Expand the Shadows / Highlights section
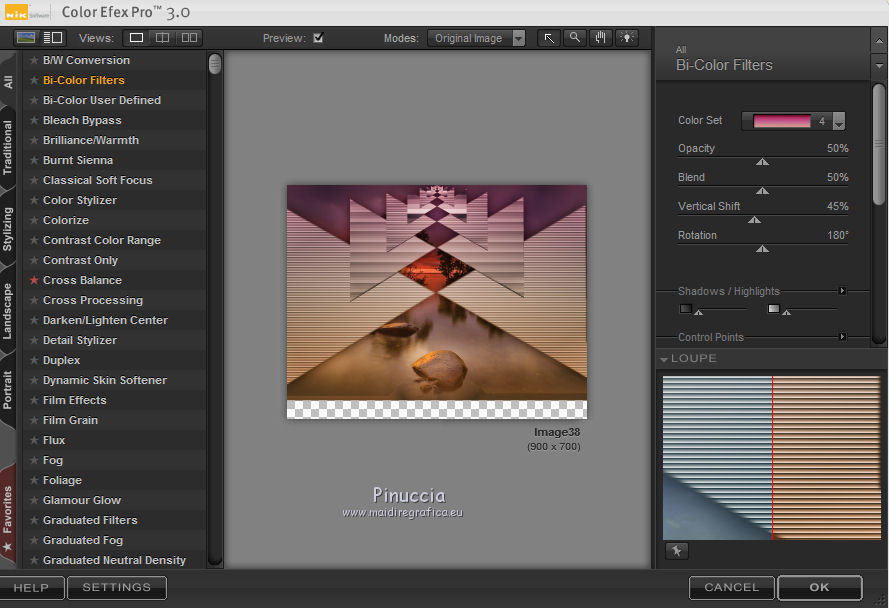This screenshot has width=889, height=608. pyautogui.click(x=842, y=291)
